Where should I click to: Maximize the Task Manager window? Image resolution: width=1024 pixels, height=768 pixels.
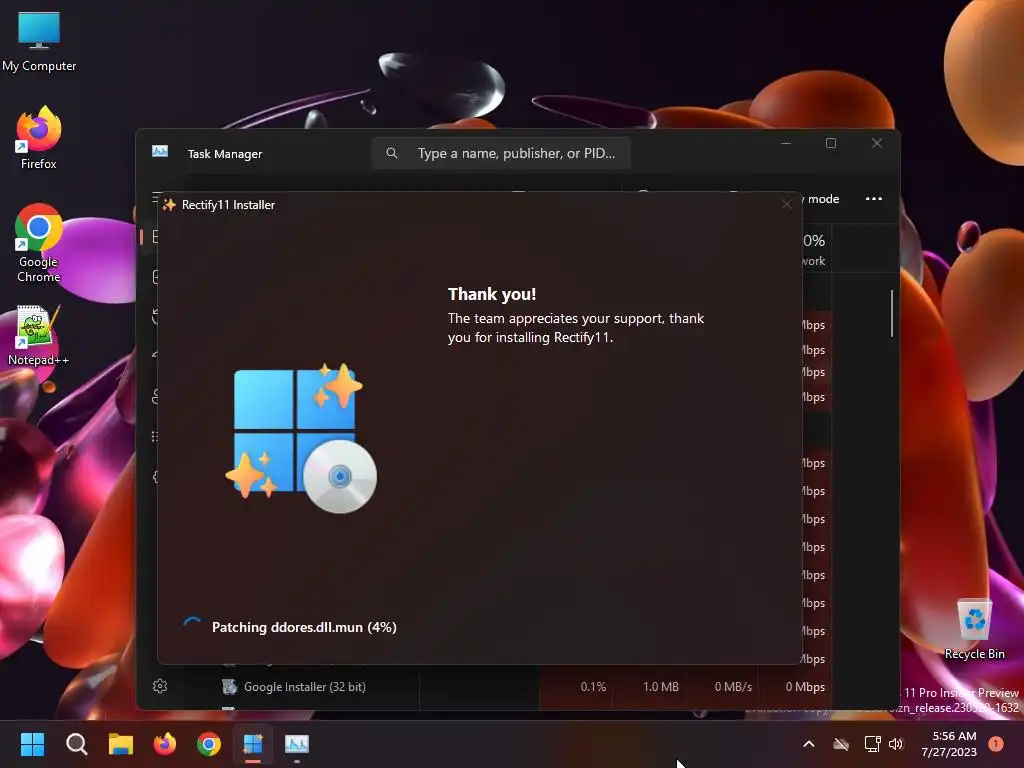pyautogui.click(x=831, y=143)
